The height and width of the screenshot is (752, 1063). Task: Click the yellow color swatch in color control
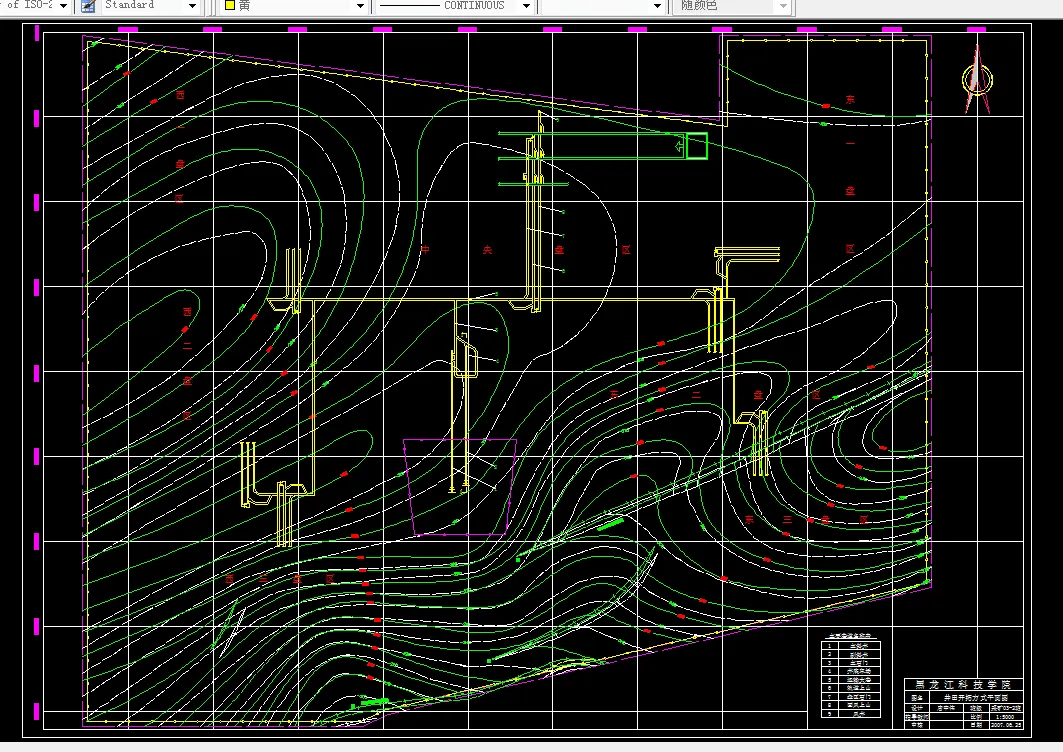click(230, 5)
